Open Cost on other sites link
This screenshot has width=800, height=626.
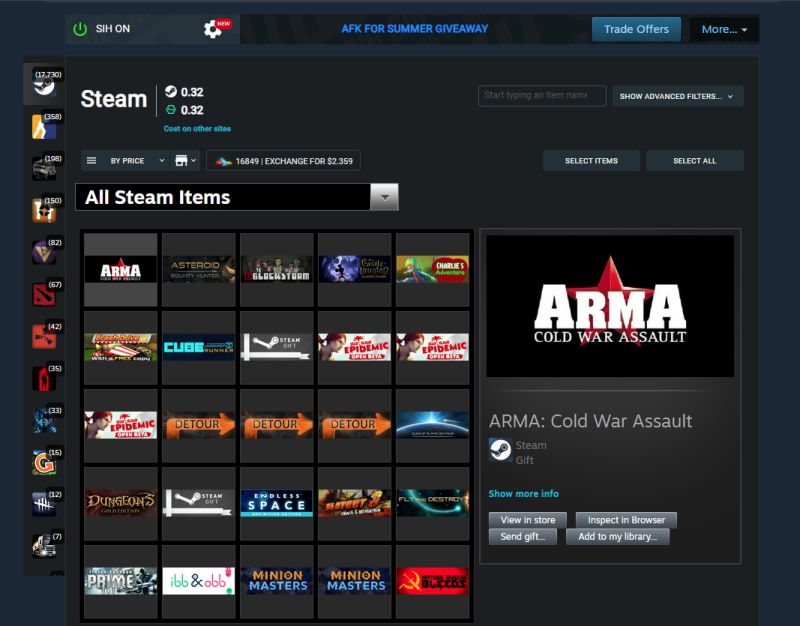[197, 129]
